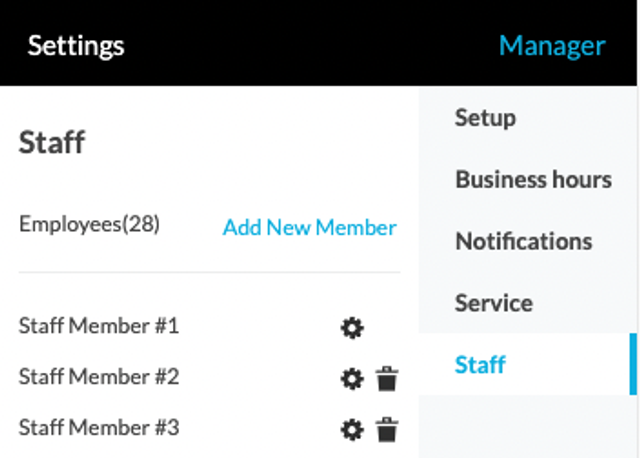Click the Employees(28) count label

tap(89, 224)
